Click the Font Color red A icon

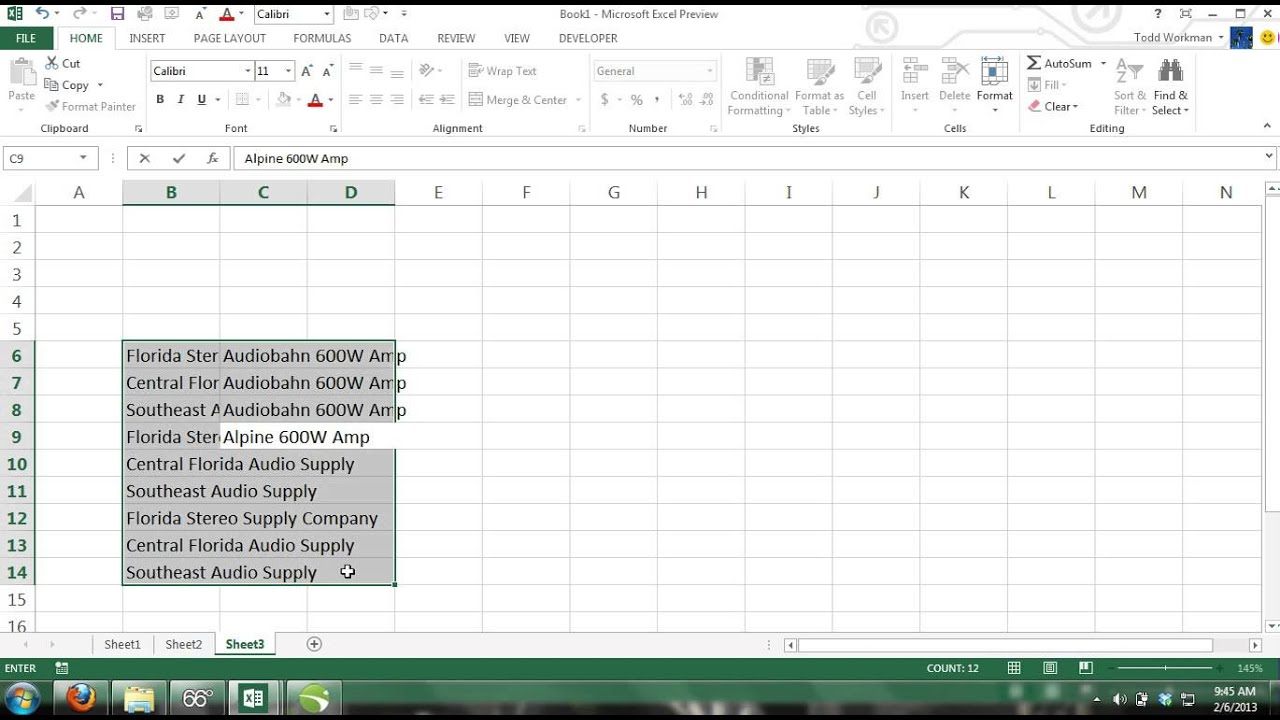[315, 100]
